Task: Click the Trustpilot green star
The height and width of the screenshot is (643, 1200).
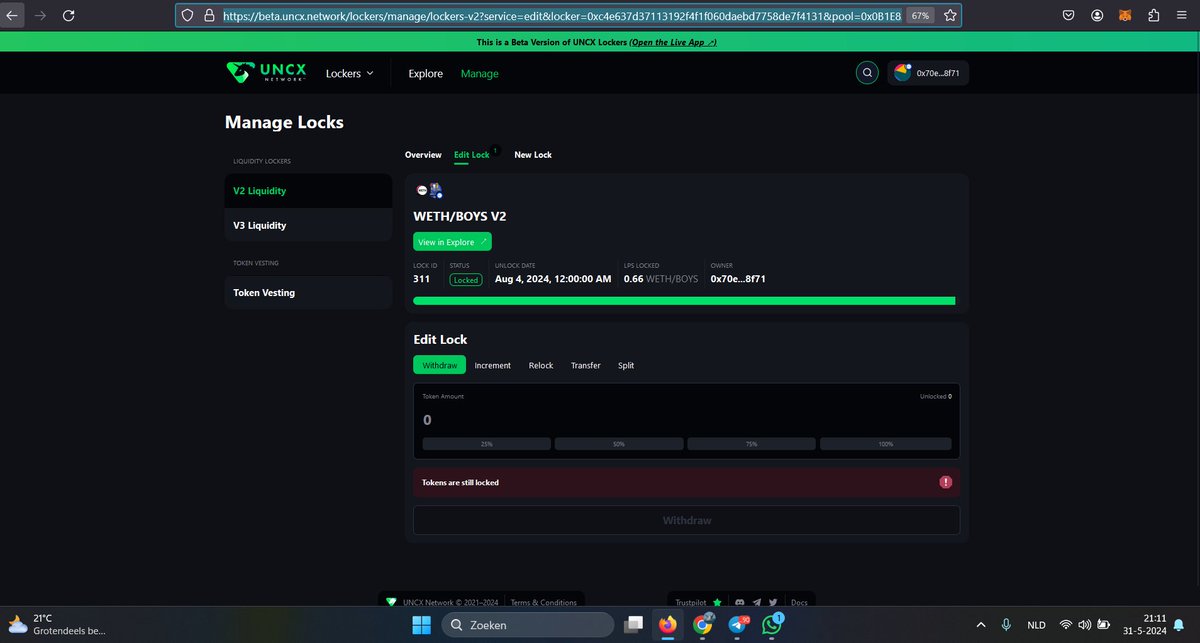Action: pyautogui.click(x=717, y=602)
